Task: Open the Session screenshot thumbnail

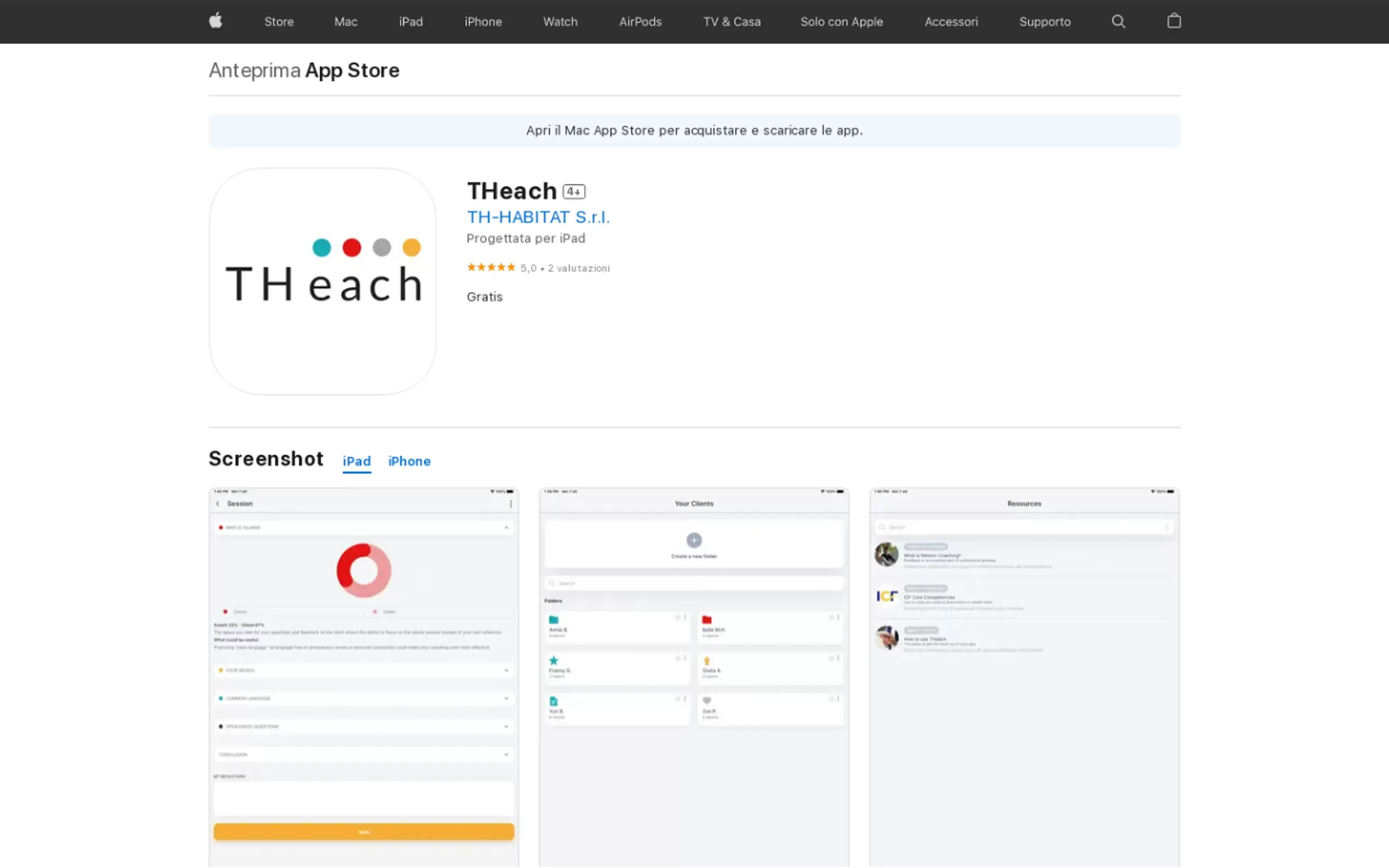Action: pos(364,677)
